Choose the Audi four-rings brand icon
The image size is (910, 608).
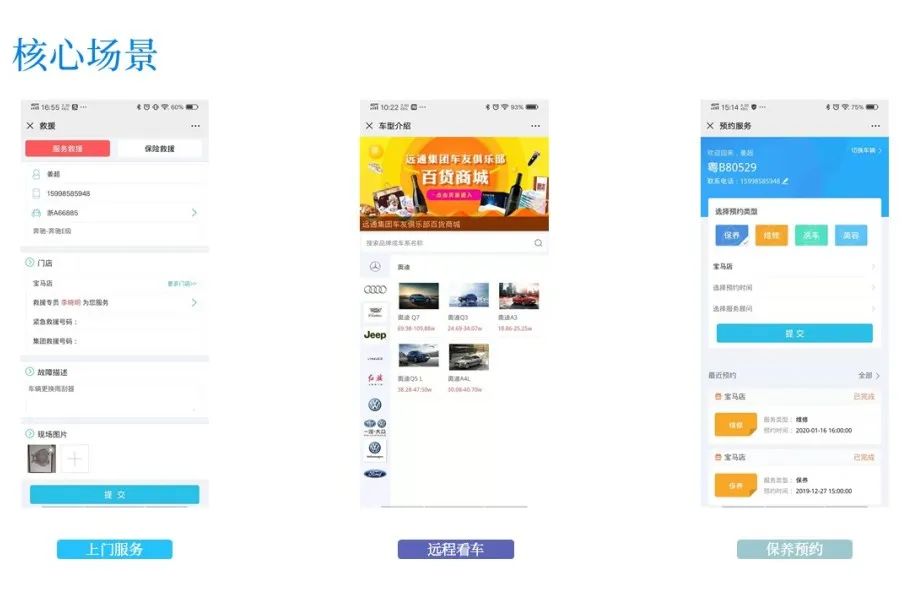(375, 289)
